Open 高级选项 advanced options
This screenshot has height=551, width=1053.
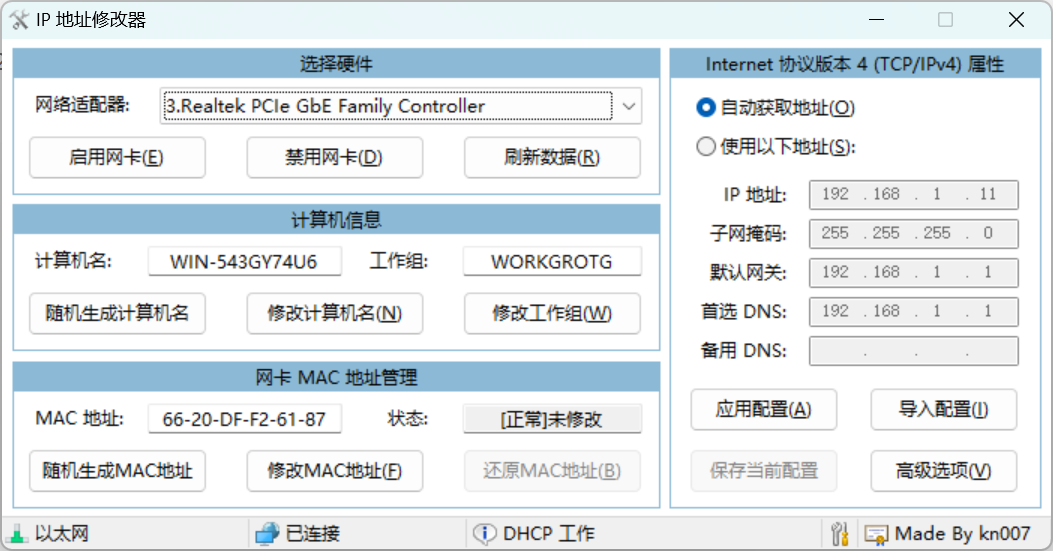coord(943,470)
